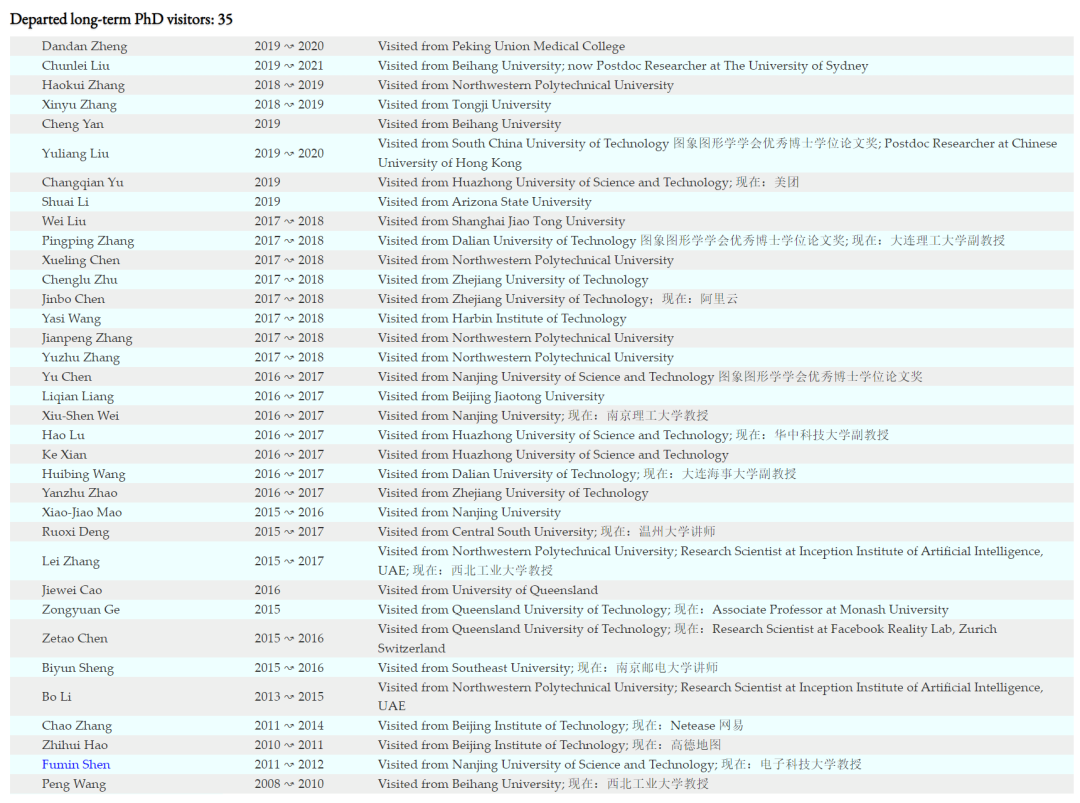Select Visited from Arizona State University
1080x803 pixels.
tap(484, 202)
